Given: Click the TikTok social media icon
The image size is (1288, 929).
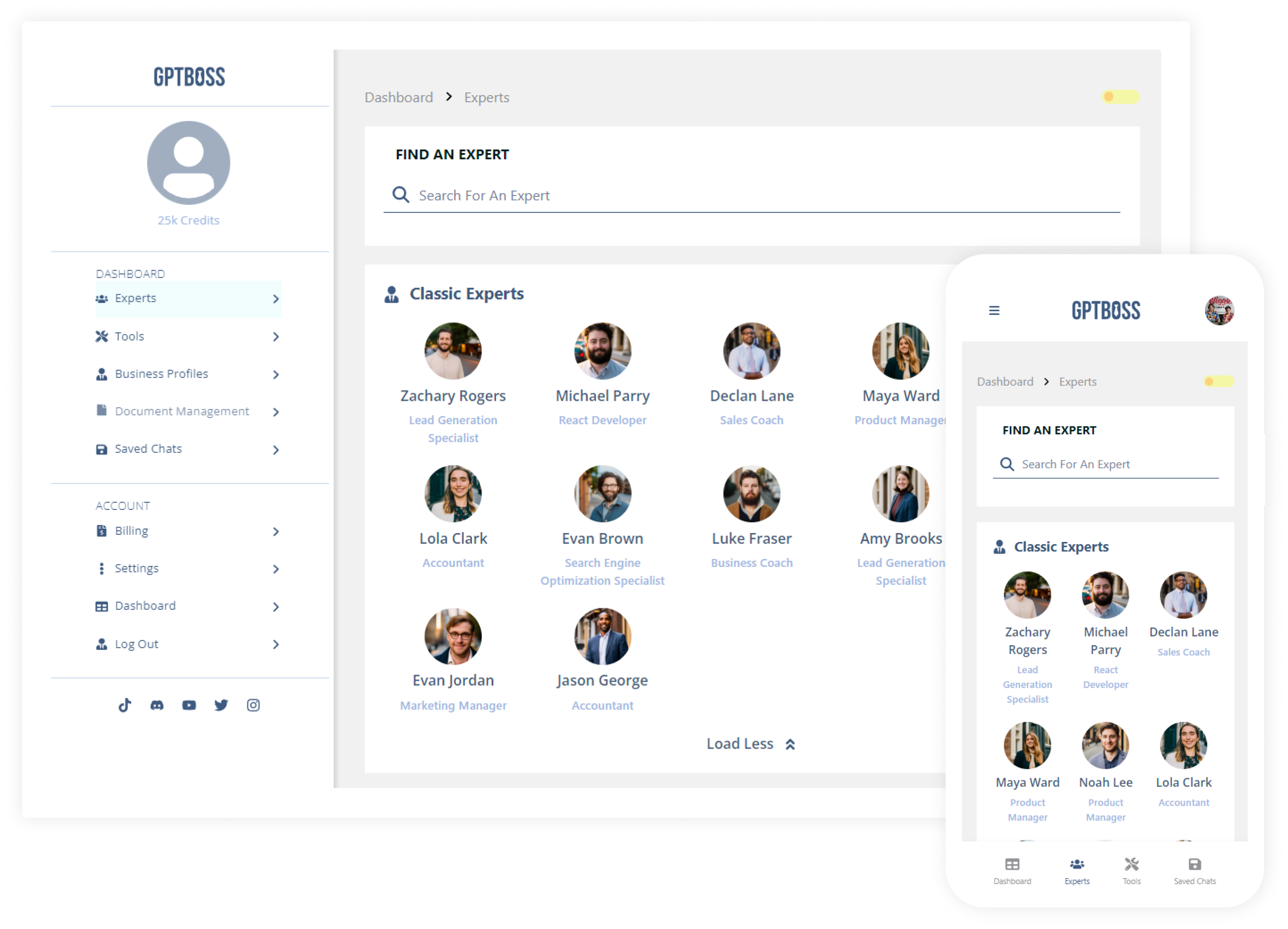Looking at the screenshot, I should 124,705.
